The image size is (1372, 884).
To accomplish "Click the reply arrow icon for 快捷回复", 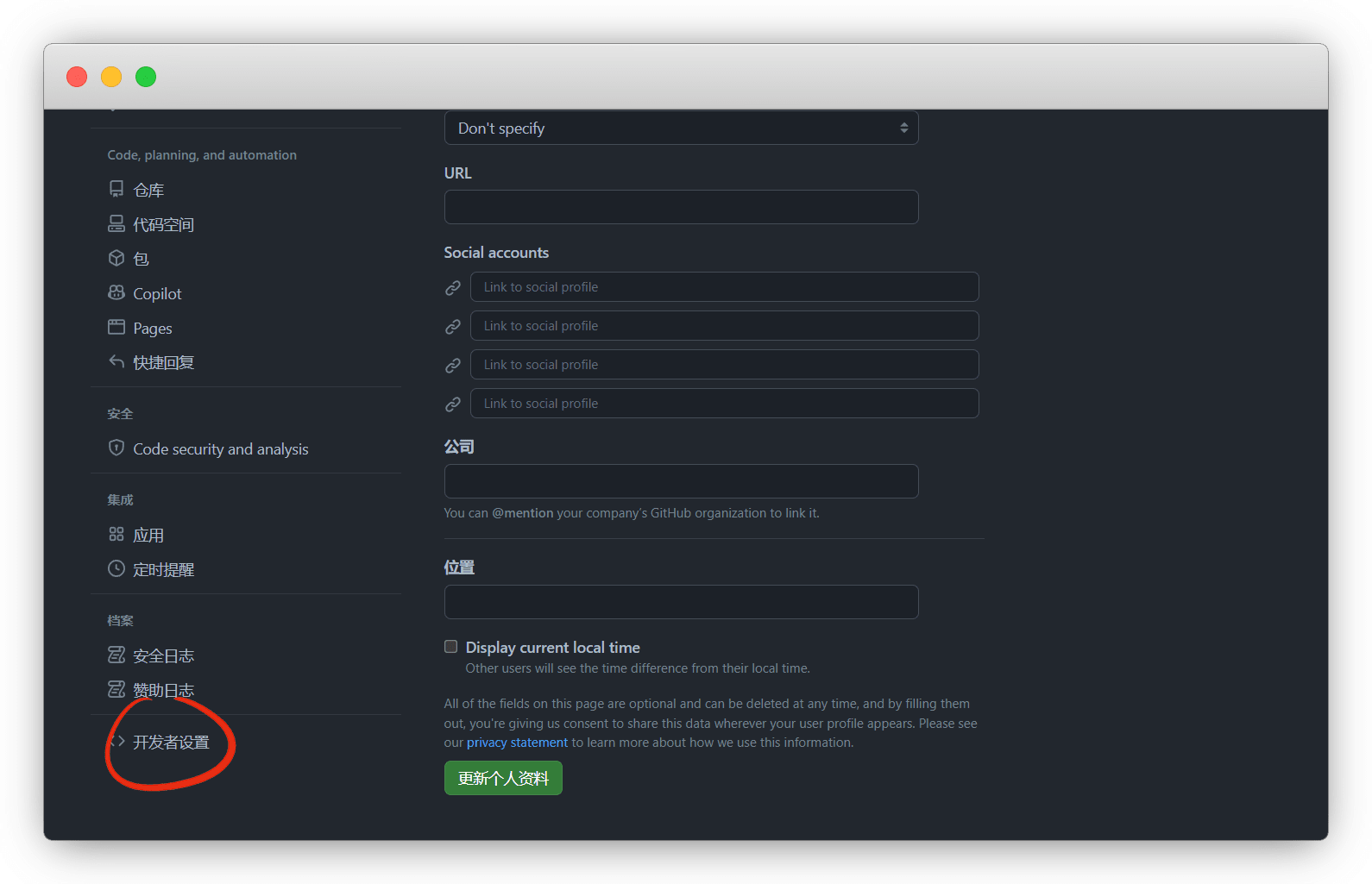I will [116, 361].
